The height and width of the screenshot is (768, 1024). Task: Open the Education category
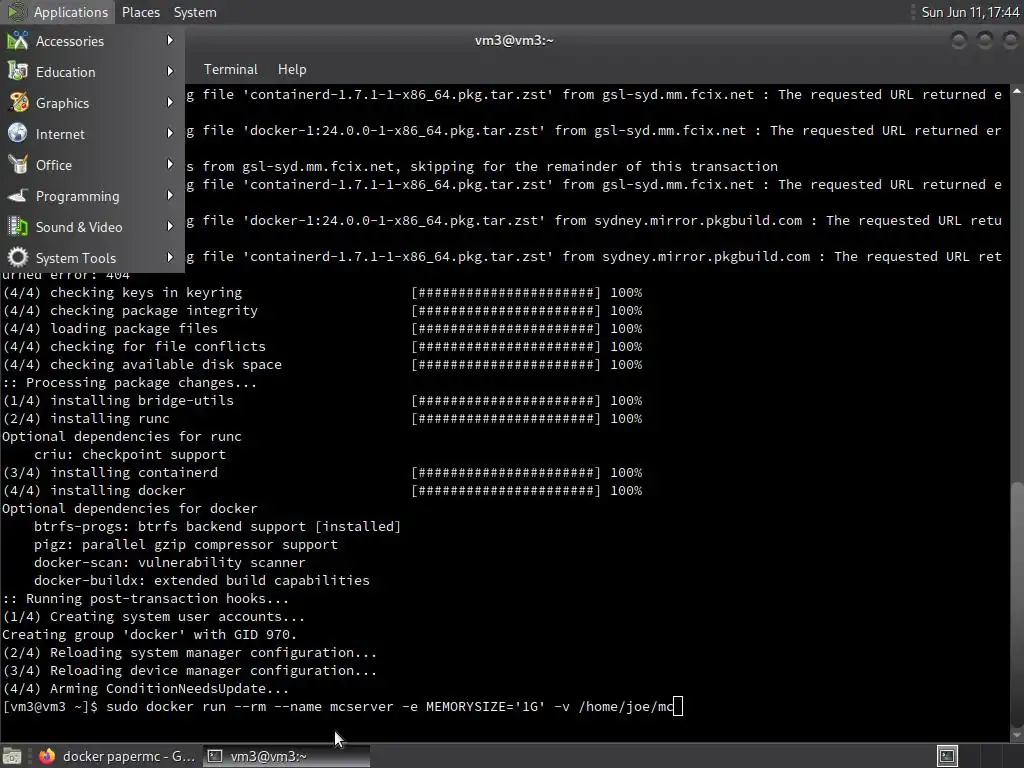click(92, 72)
